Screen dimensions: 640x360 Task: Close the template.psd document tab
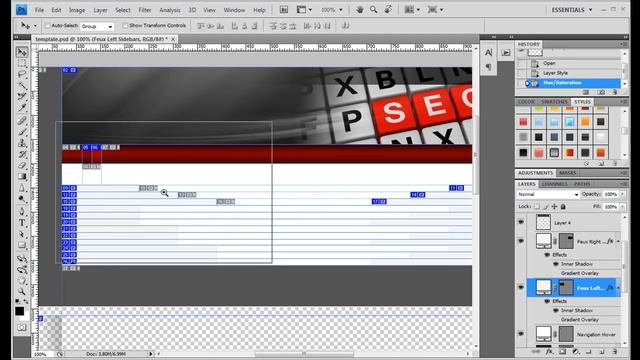tap(173, 39)
